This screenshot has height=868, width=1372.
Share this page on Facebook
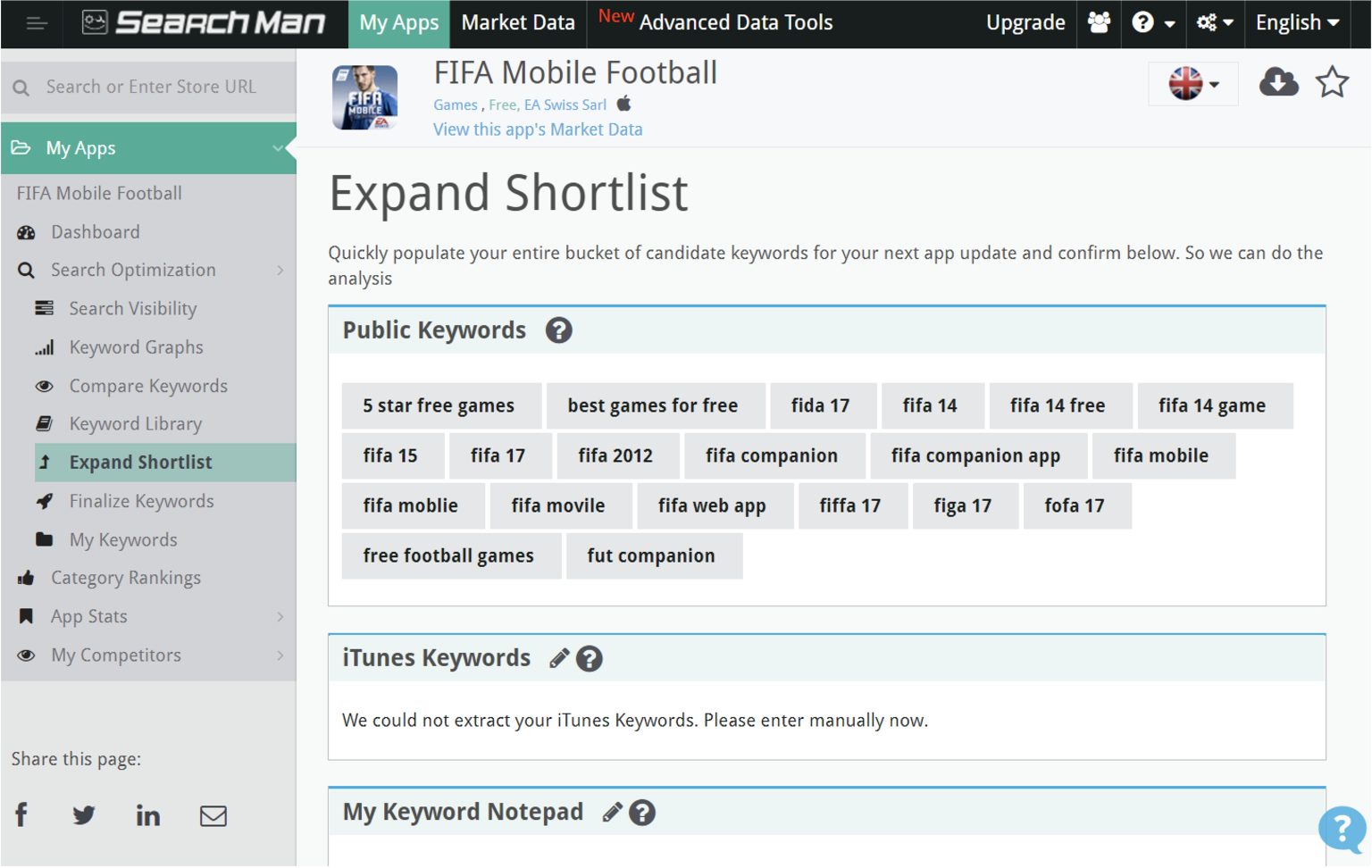[21, 814]
